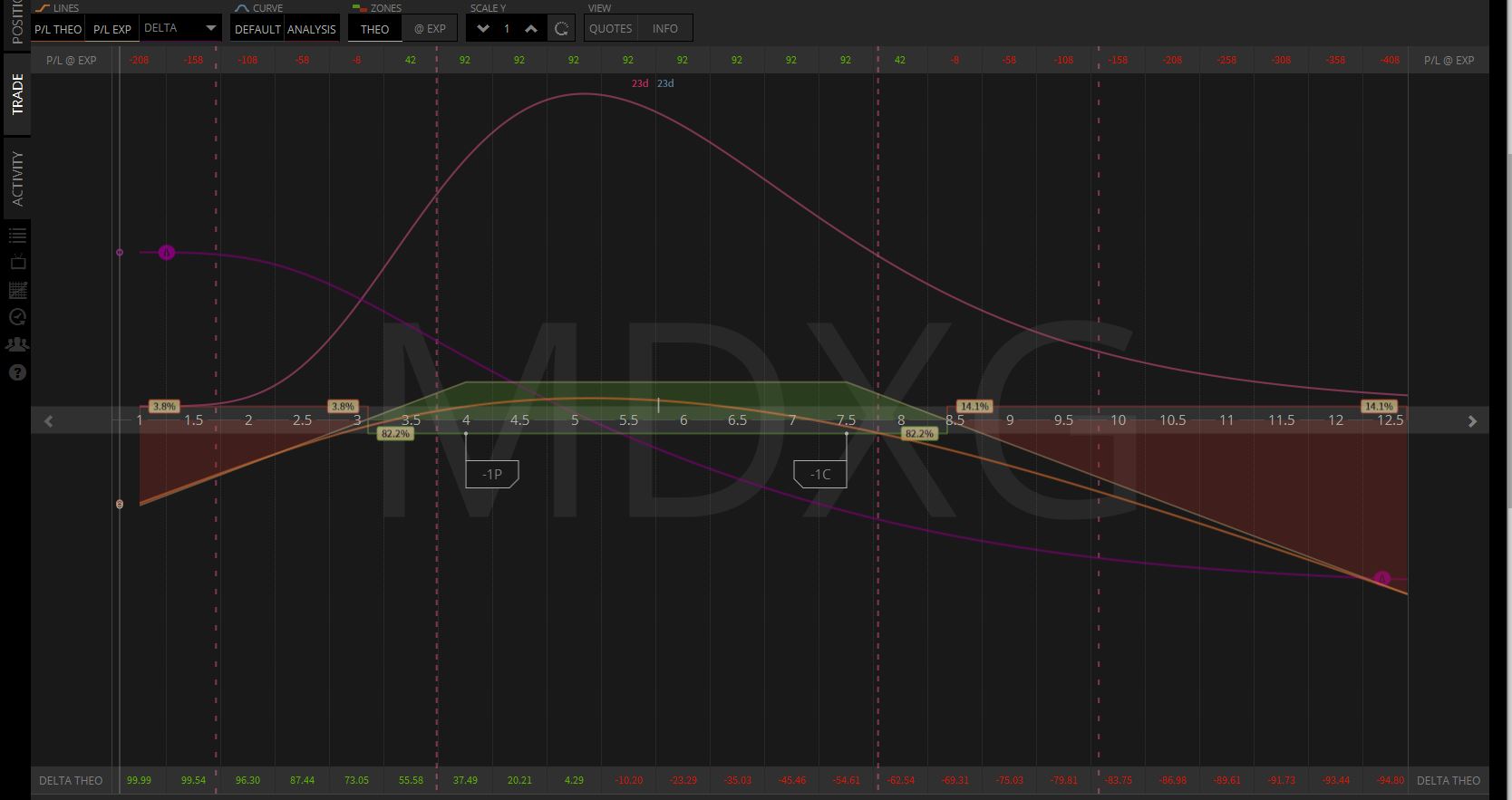This screenshot has height=800, width=1512.
Task: Pan the chart right with arrow
Action: tap(1472, 420)
